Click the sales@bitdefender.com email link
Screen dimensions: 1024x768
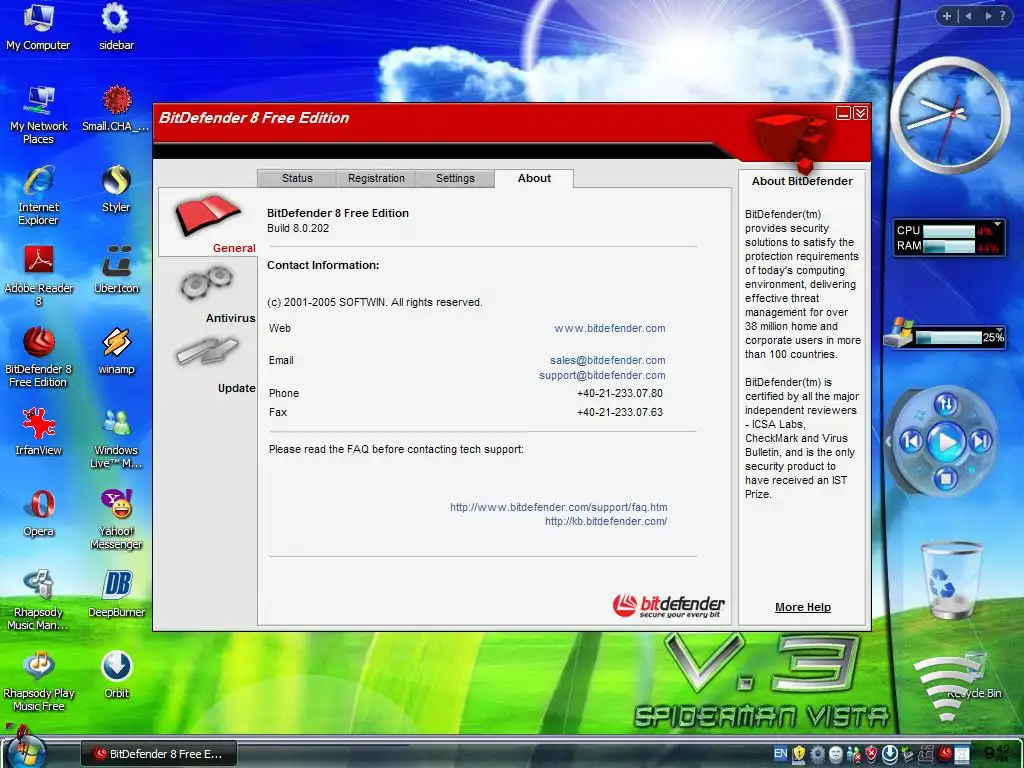(607, 360)
